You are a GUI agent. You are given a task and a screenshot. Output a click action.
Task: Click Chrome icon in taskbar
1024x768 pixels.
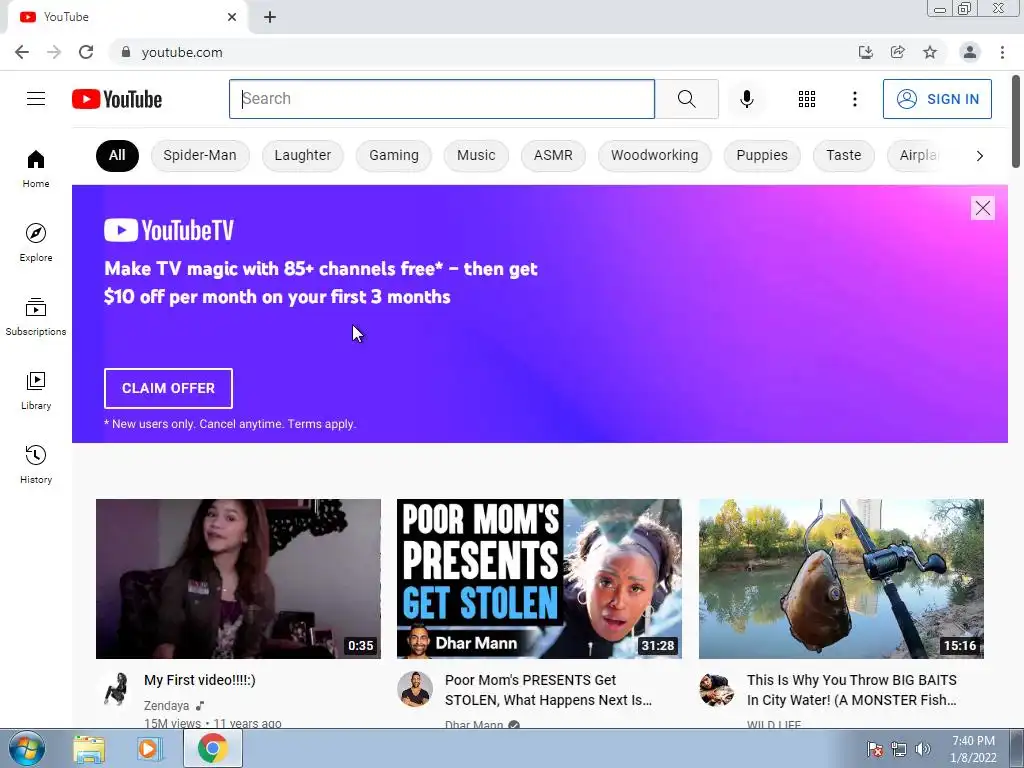point(213,748)
